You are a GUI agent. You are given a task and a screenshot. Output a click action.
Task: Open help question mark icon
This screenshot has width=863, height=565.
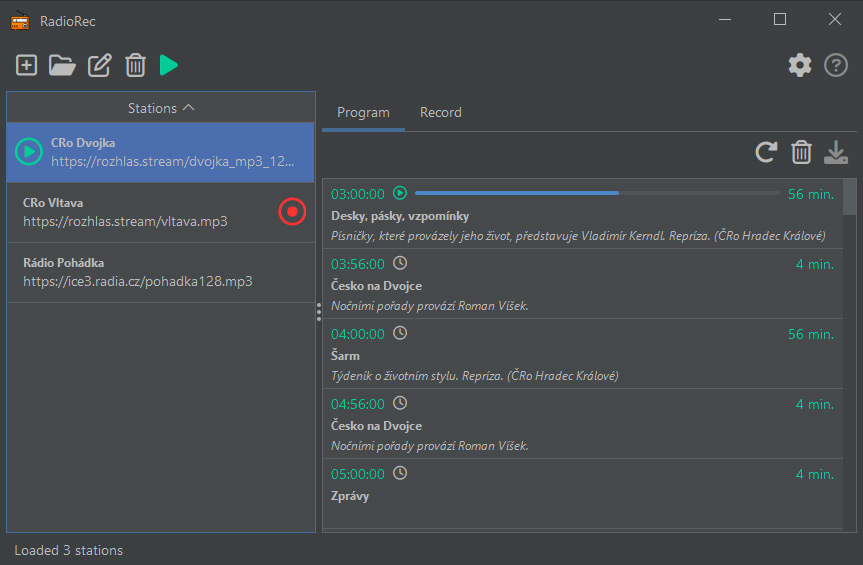tap(835, 65)
